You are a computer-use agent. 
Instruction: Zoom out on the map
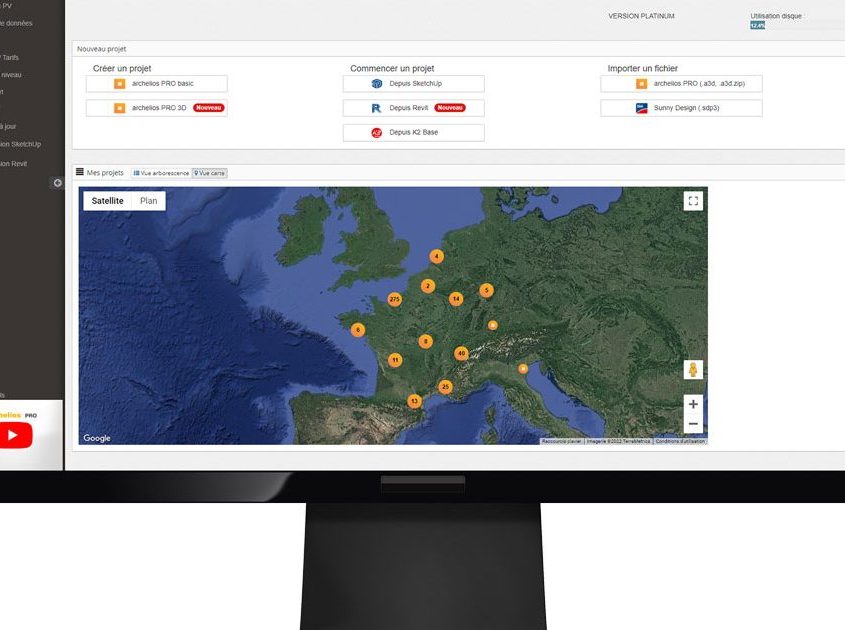[x=693, y=424]
